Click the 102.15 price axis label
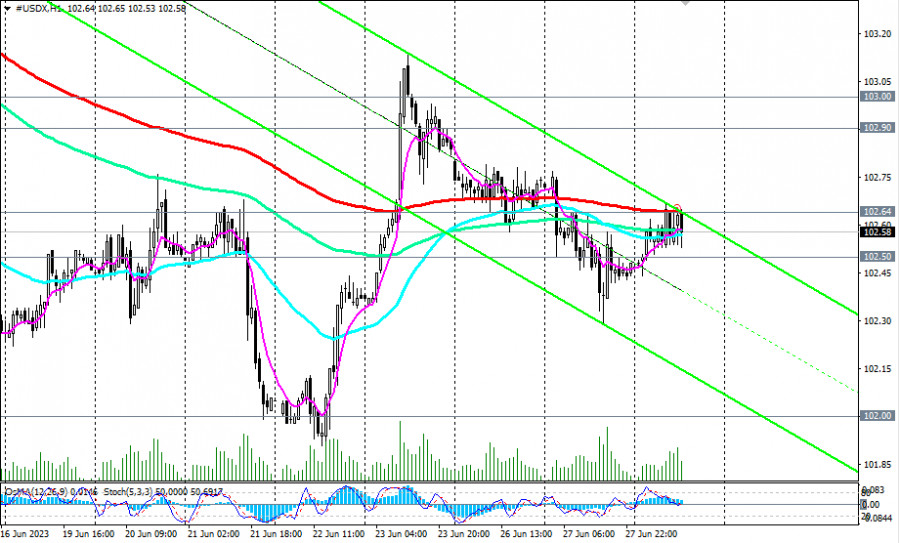Image resolution: width=900 pixels, height=543 pixels. pyautogui.click(x=878, y=369)
